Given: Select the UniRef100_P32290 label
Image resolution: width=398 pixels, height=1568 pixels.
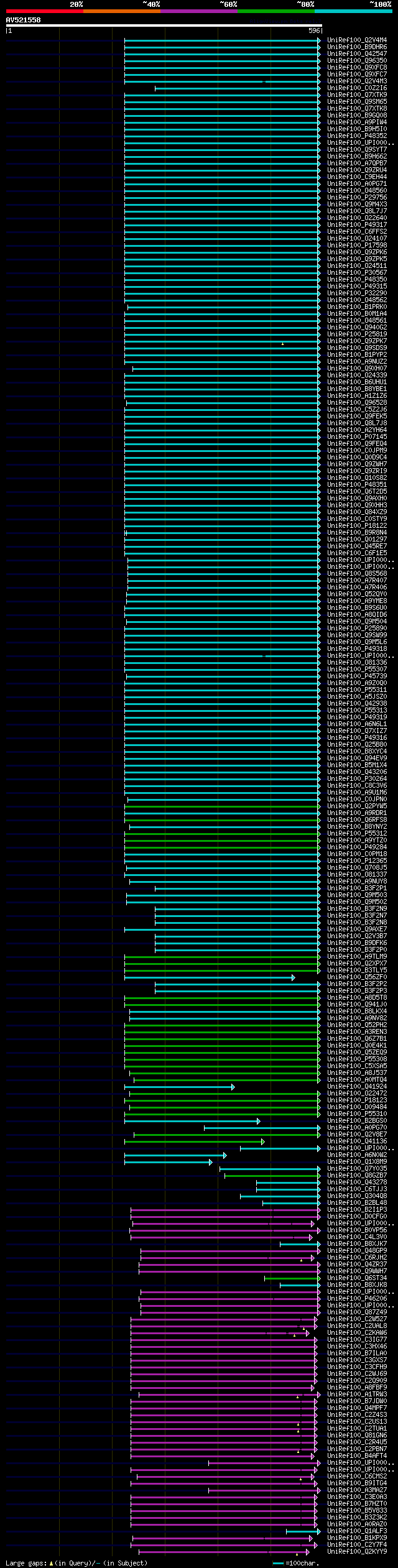Looking at the screenshot, I should point(357,293).
